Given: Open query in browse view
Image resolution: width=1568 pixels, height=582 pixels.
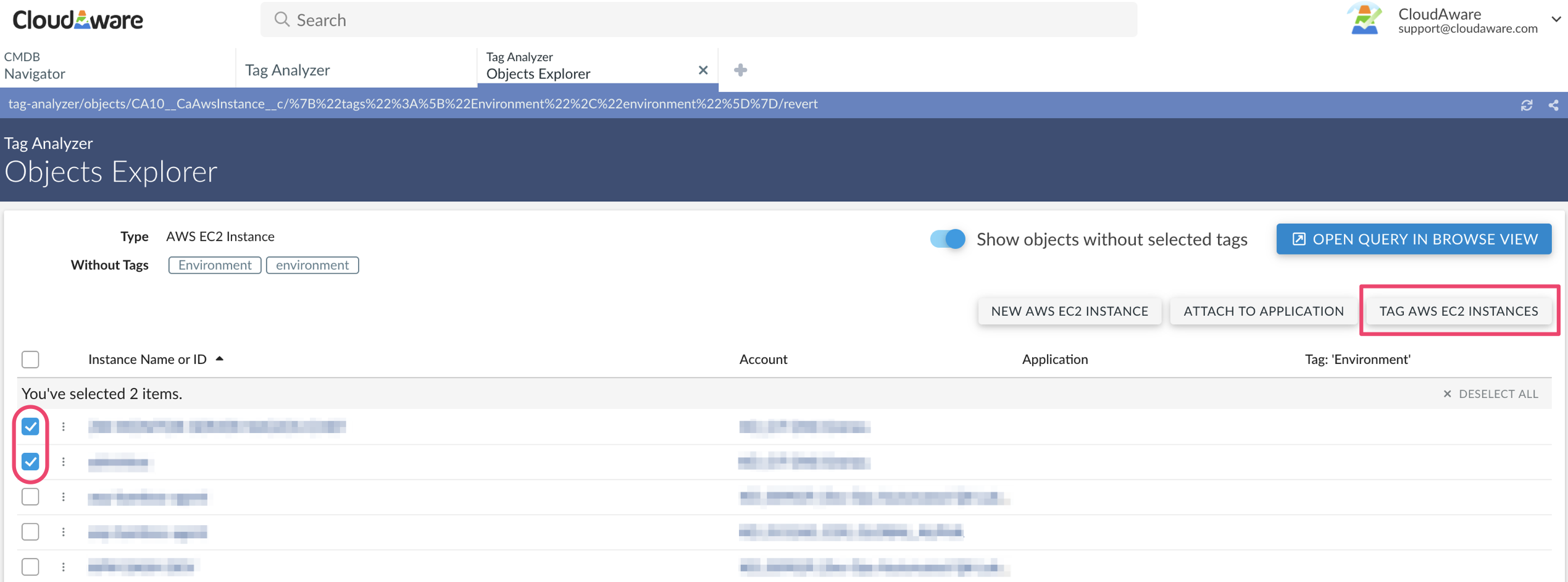Looking at the screenshot, I should pyautogui.click(x=1414, y=239).
